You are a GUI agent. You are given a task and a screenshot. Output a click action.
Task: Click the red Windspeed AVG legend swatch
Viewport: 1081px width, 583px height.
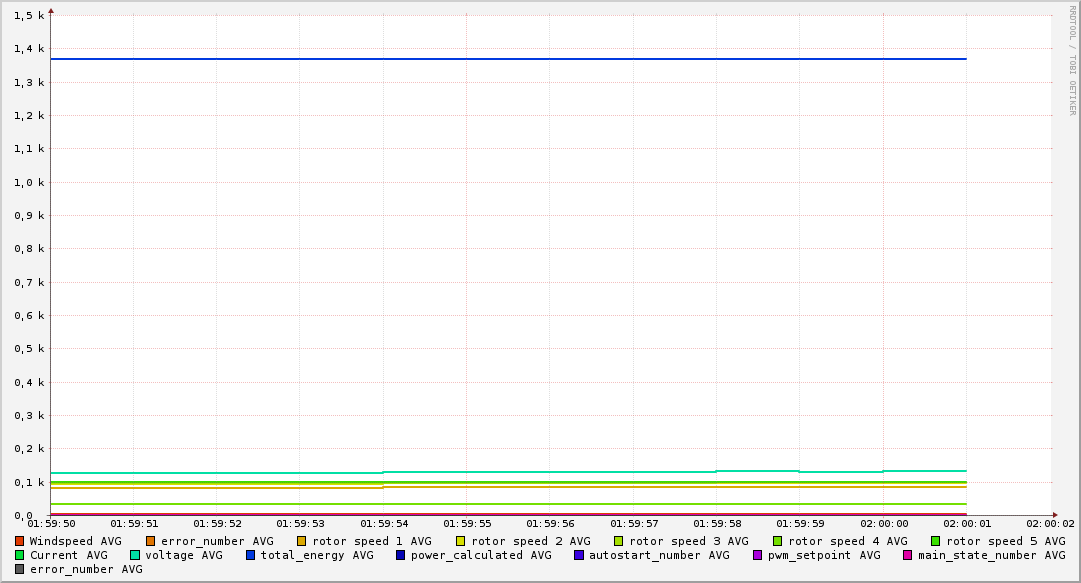(19, 541)
